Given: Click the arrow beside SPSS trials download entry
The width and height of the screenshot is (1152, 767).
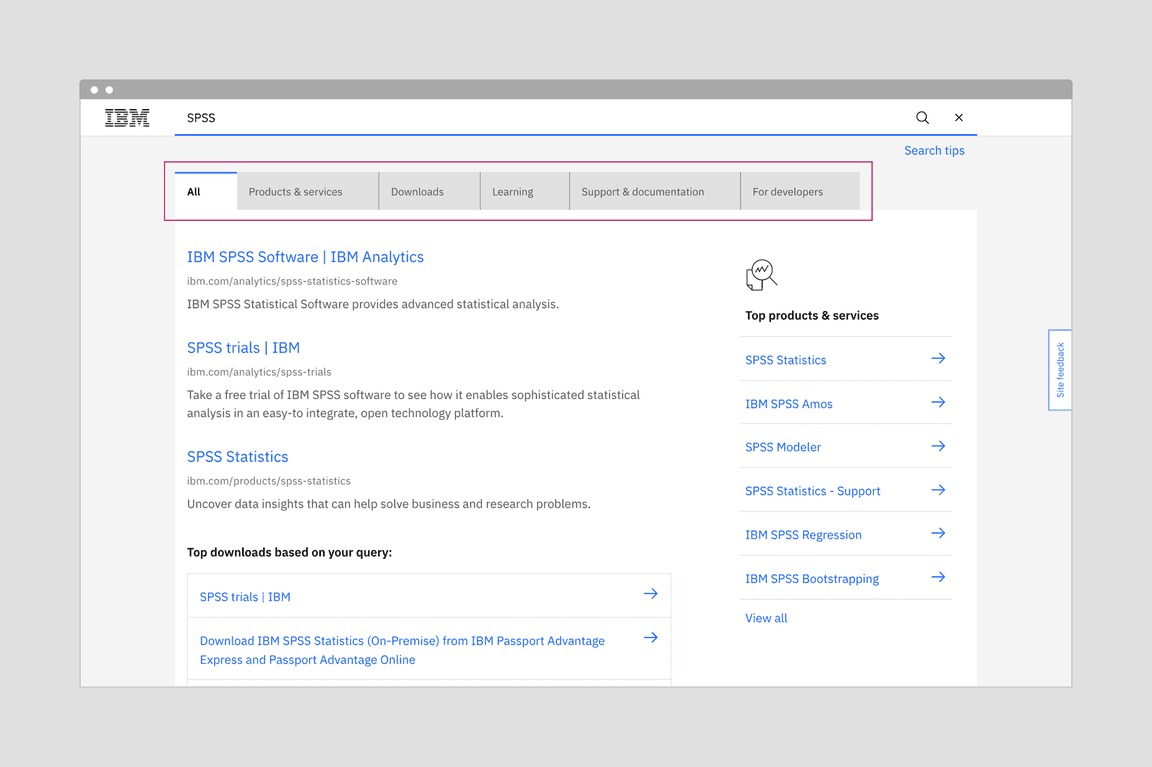Looking at the screenshot, I should 651,593.
